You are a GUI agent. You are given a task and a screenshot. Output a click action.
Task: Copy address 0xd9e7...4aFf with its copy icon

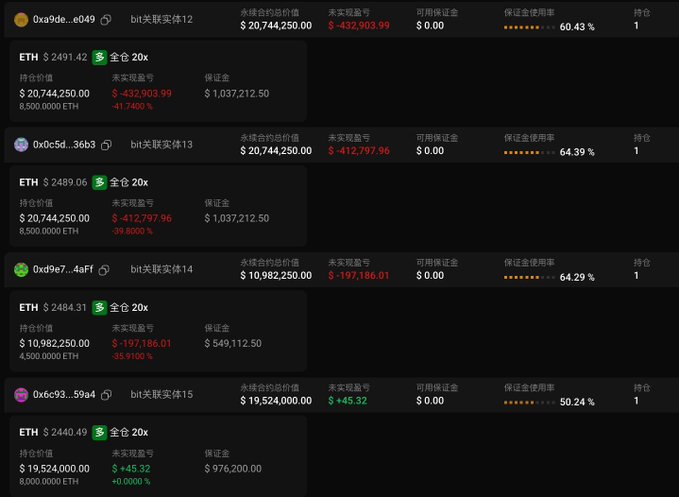104,270
